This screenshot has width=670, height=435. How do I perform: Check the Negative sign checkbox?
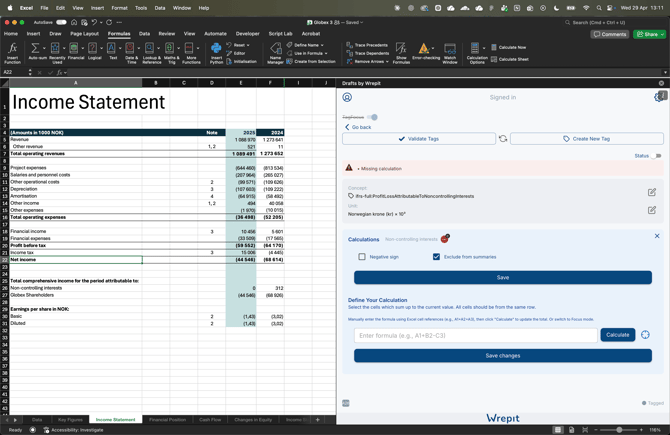[362, 257]
